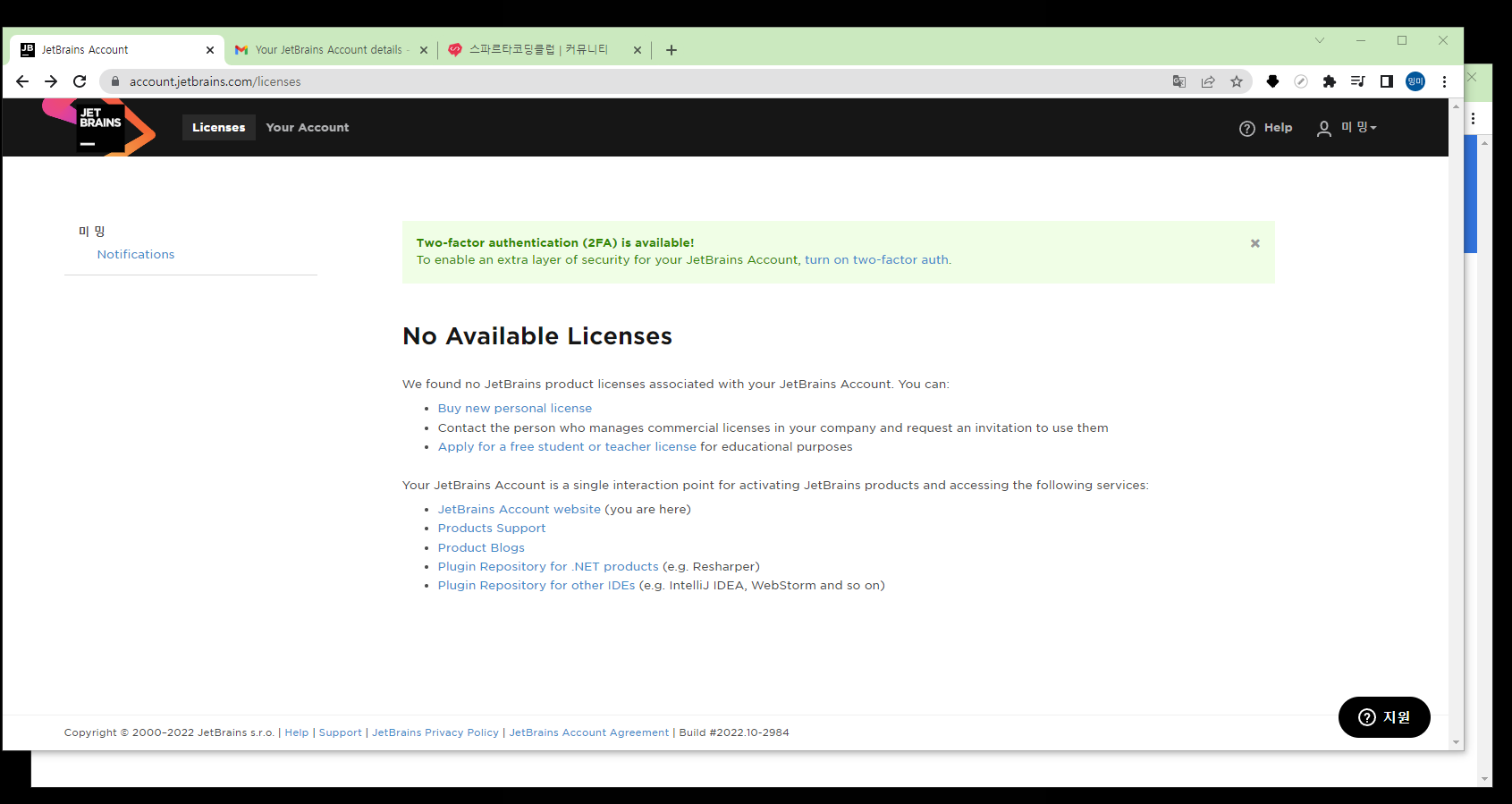Go back with the browser back arrow
1512x804 pixels.
click(x=22, y=81)
